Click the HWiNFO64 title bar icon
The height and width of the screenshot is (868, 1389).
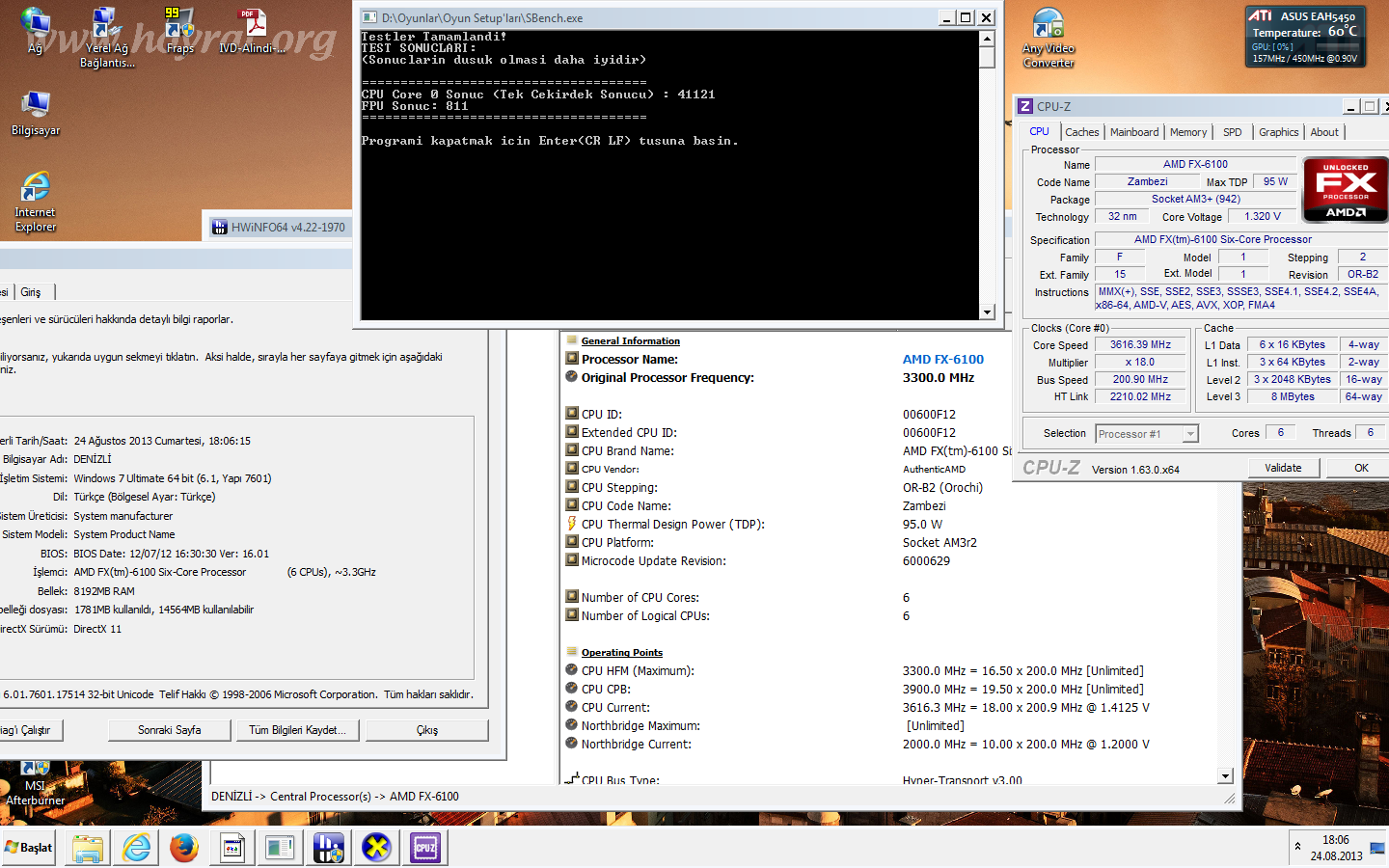[x=219, y=228]
